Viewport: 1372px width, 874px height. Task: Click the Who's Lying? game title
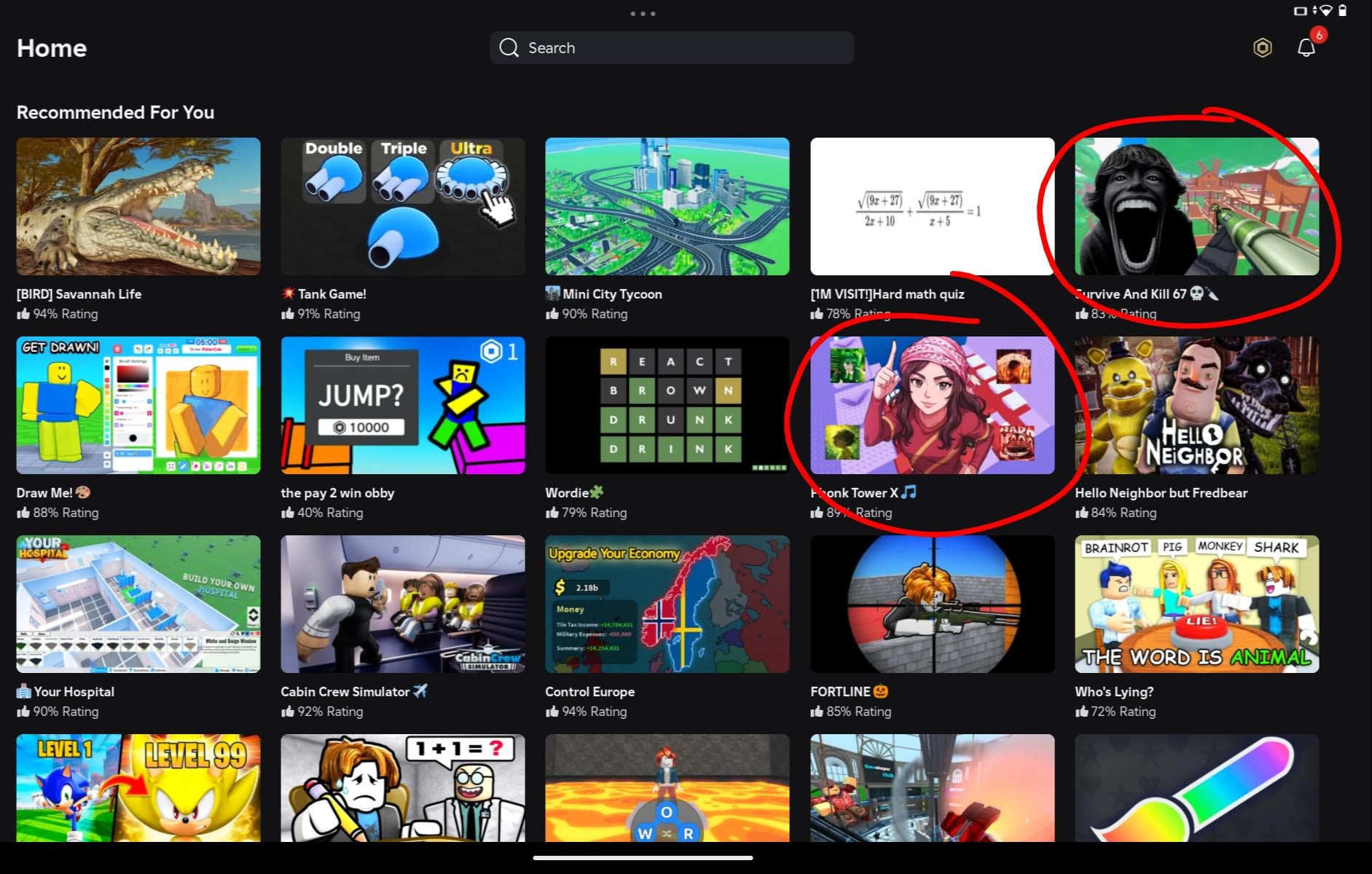(x=1113, y=692)
